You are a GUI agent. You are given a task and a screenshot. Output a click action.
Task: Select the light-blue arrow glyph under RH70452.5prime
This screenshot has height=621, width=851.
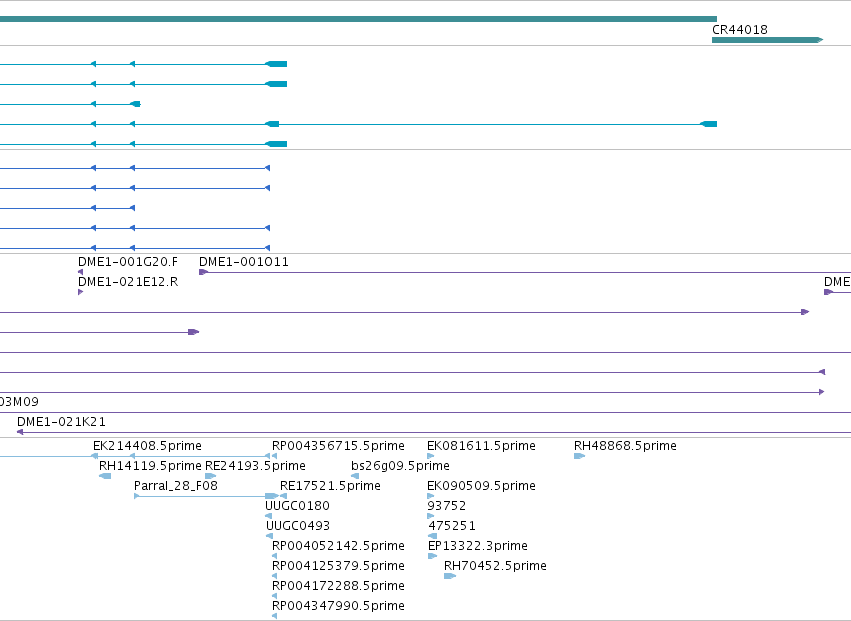pos(450,576)
